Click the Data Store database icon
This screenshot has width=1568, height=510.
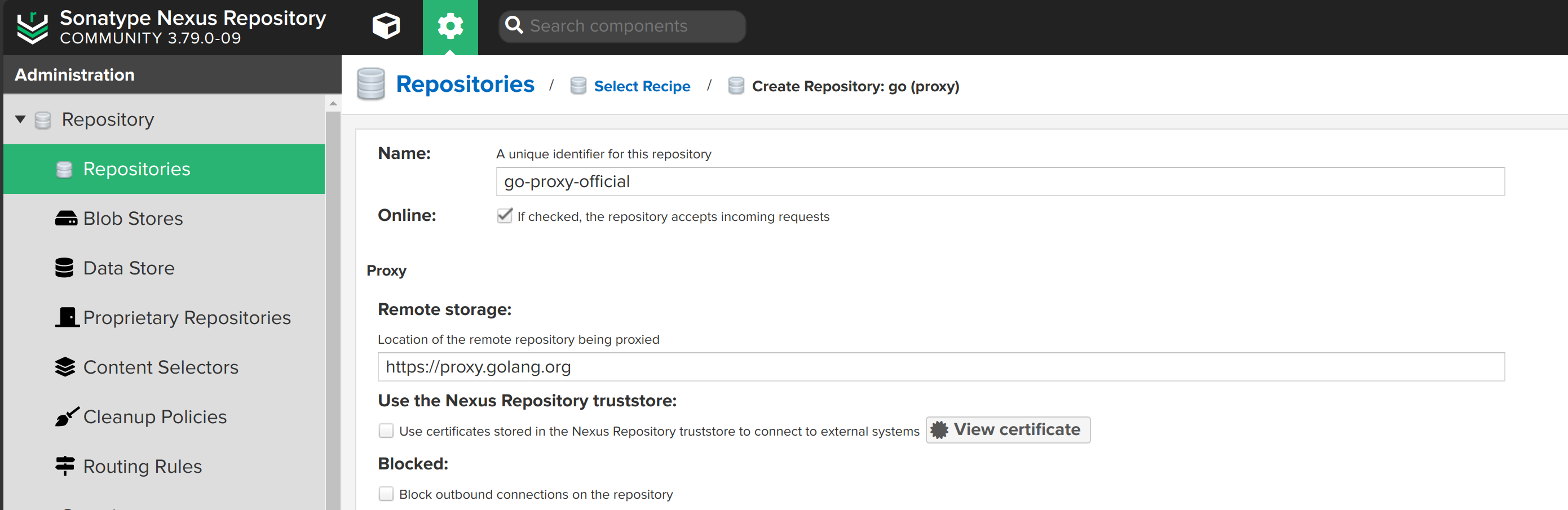click(64, 268)
